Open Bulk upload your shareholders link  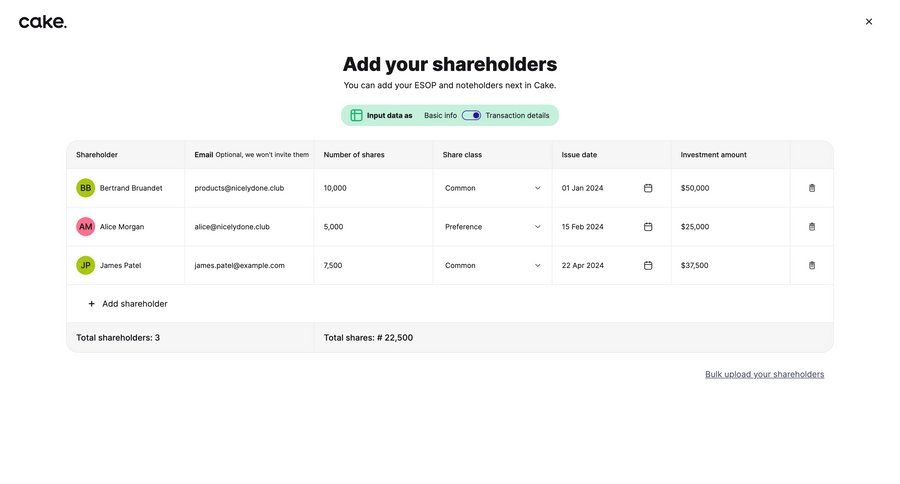764,375
